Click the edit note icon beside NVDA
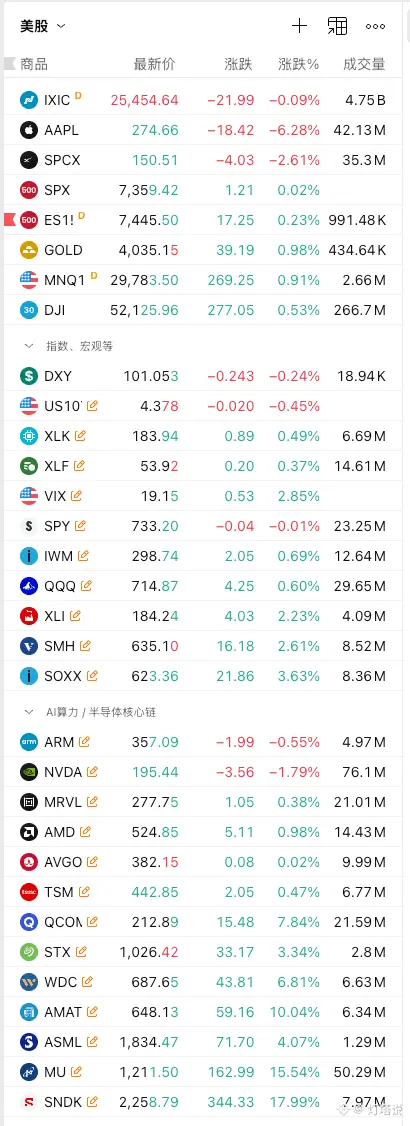This screenshot has width=410, height=1126. coord(92,772)
